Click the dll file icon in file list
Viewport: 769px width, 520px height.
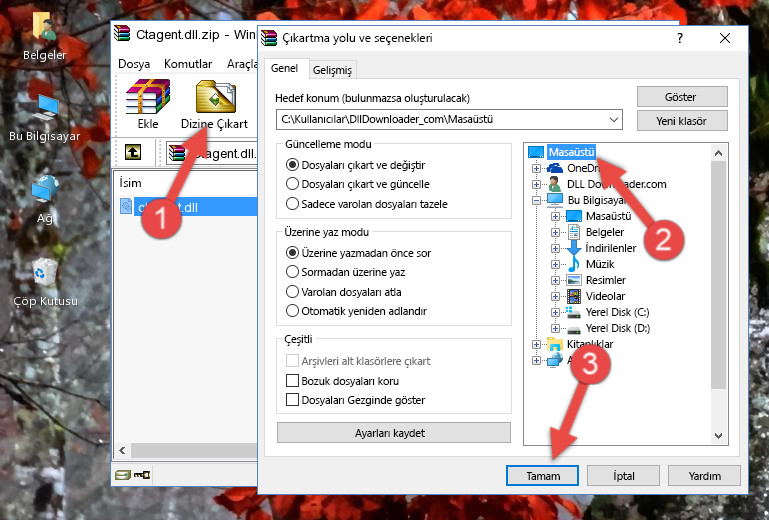coord(126,207)
